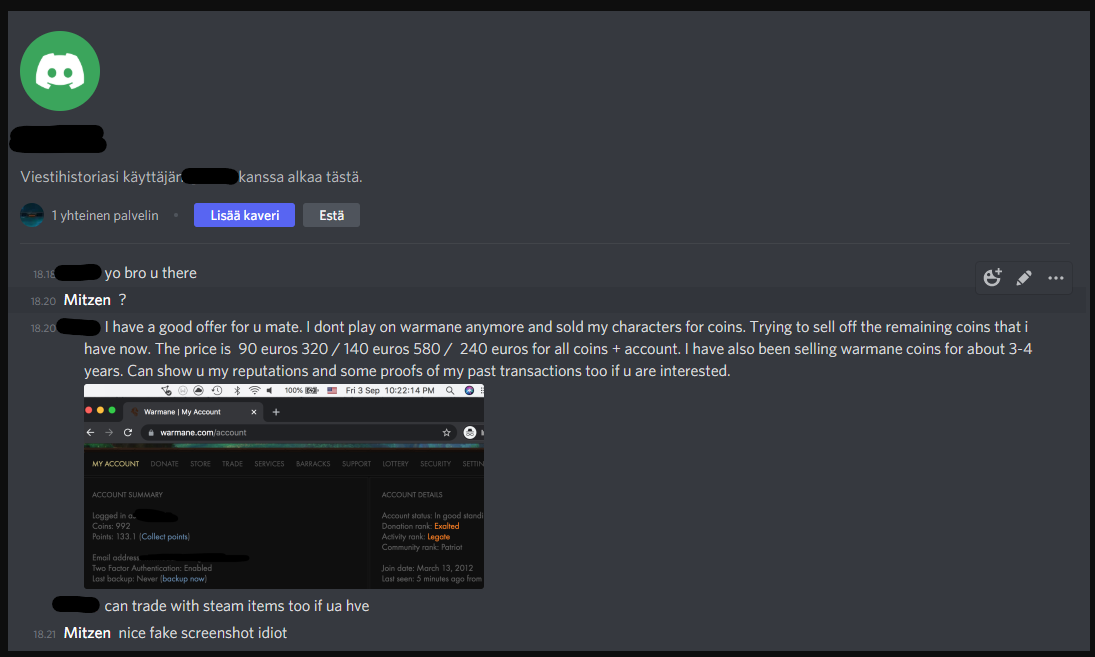Image resolution: width=1095 pixels, height=657 pixels.
Task: Click 'SUPPORT' tab in embedded screenshot
Action: (x=356, y=464)
